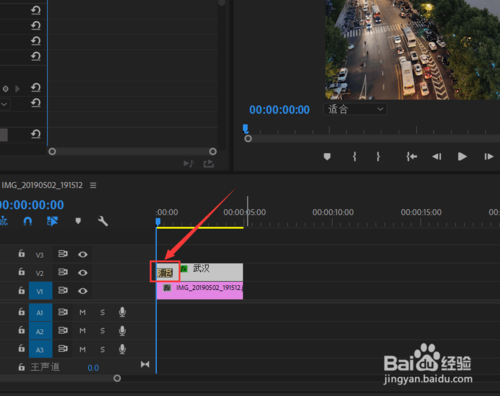Click fx badge on IMG_20190502_191512 clip
Screen dimensions: 500x396
tap(167, 288)
